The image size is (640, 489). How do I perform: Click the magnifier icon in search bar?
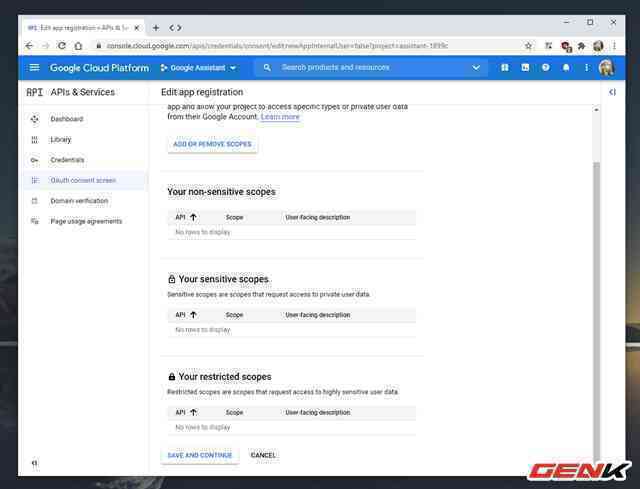(x=267, y=67)
